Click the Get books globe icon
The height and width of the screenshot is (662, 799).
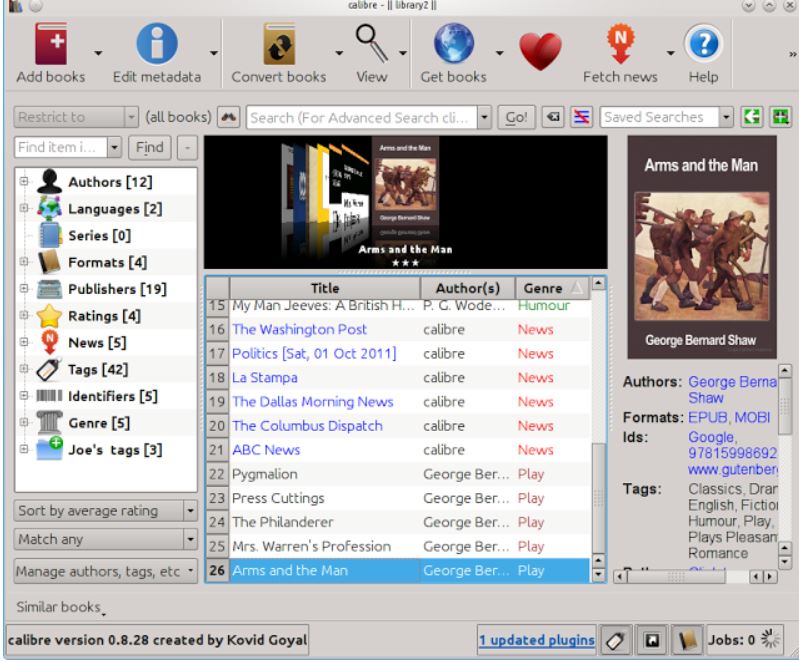454,44
